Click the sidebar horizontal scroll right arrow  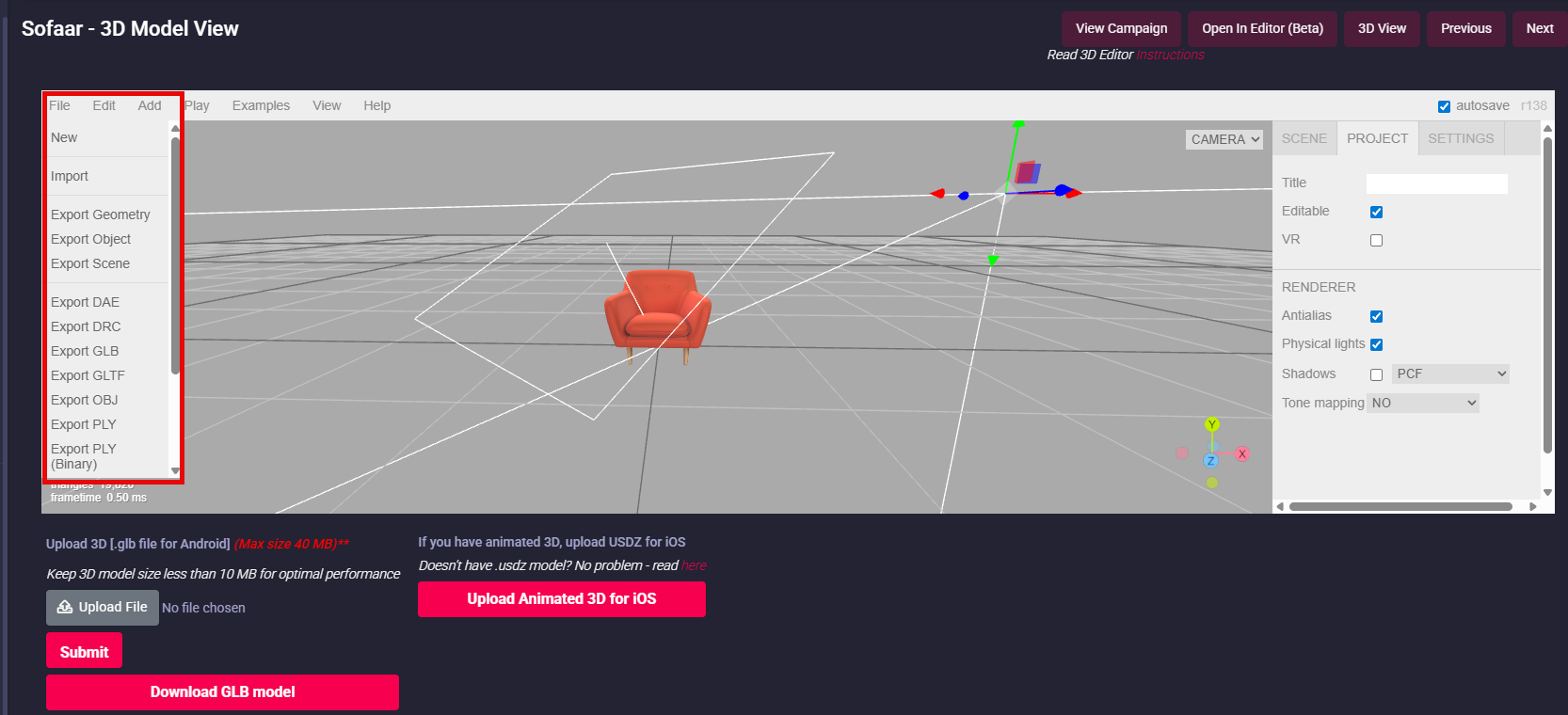(x=1533, y=506)
